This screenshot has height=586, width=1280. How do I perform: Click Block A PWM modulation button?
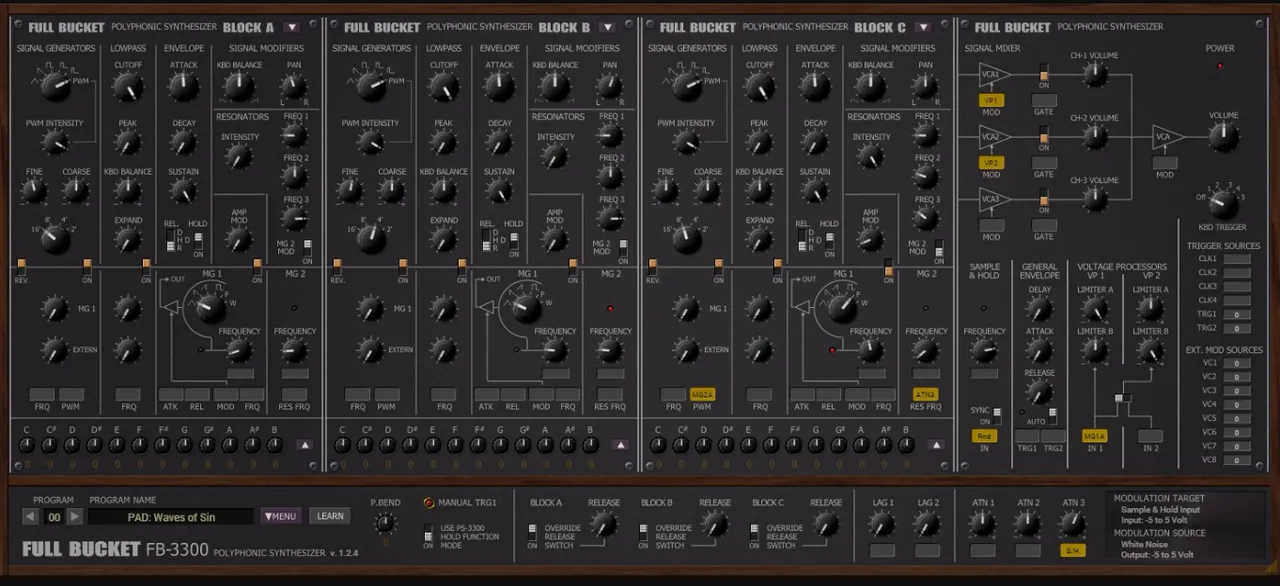point(71,394)
